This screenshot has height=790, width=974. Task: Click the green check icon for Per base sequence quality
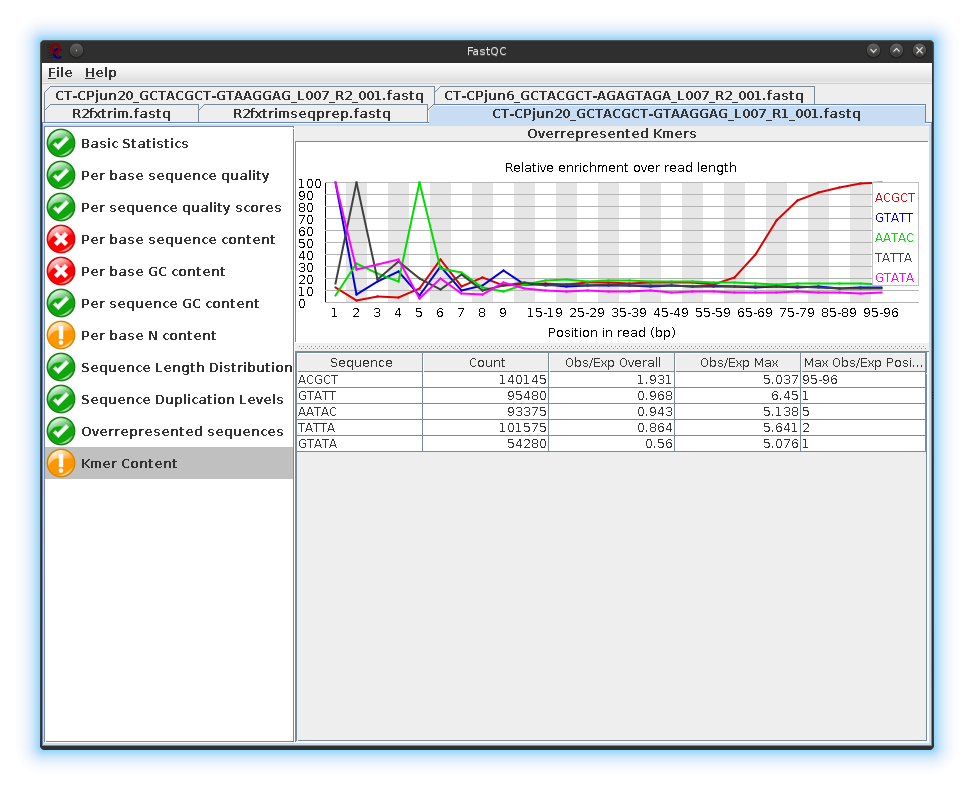[61, 175]
